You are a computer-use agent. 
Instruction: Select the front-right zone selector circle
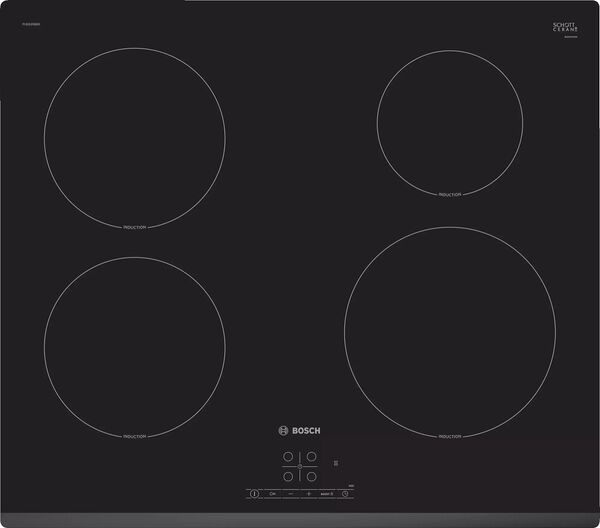click(x=311, y=476)
